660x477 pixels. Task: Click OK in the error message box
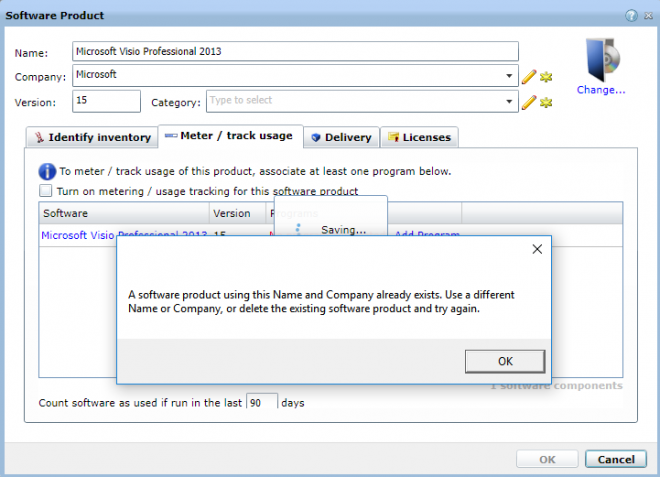[x=505, y=361]
